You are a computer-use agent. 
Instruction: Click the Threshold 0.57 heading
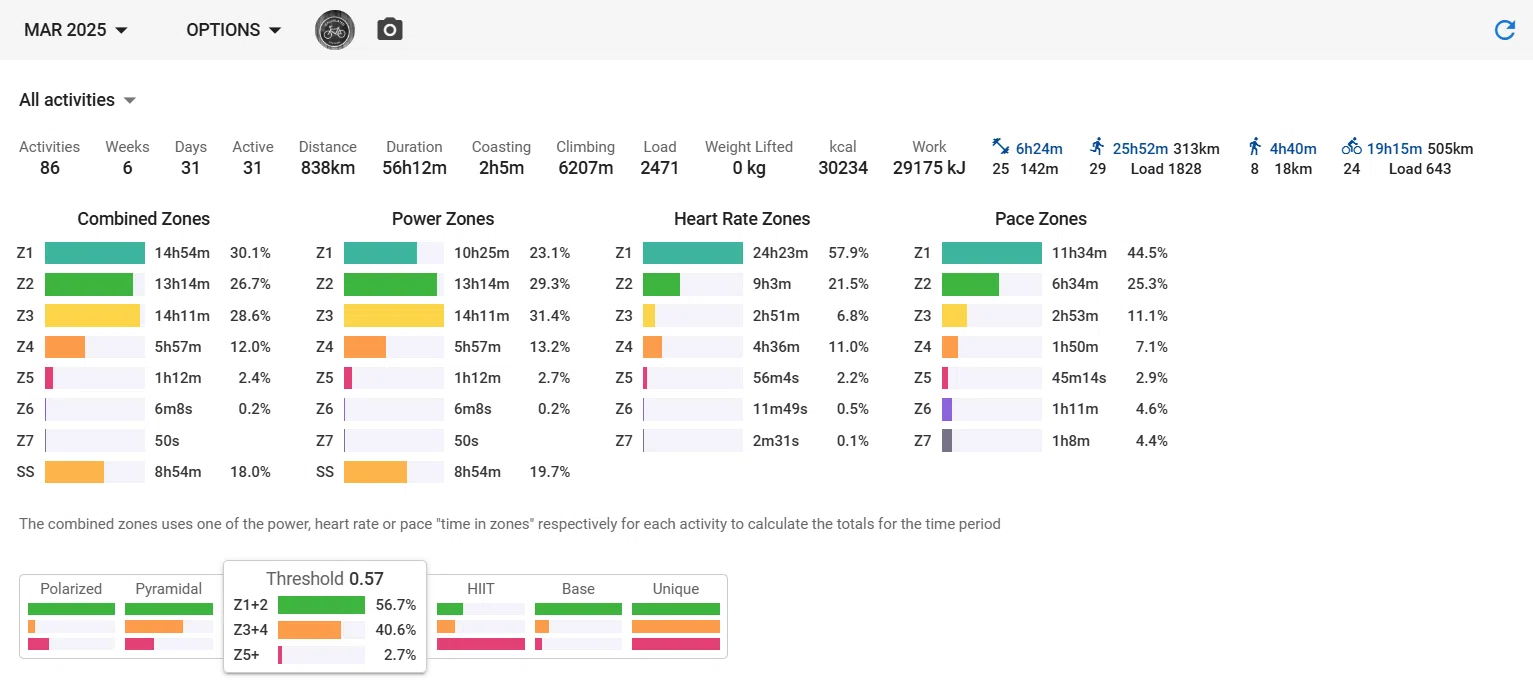point(325,579)
